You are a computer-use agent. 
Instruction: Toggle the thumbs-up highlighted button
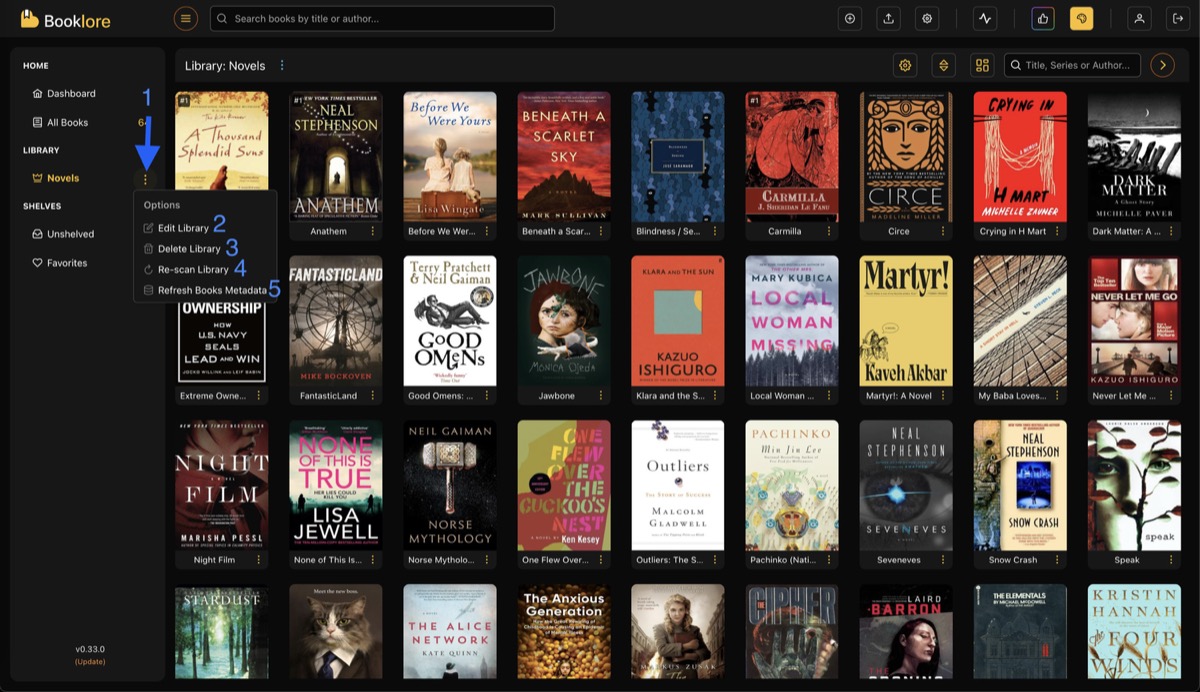point(1044,18)
